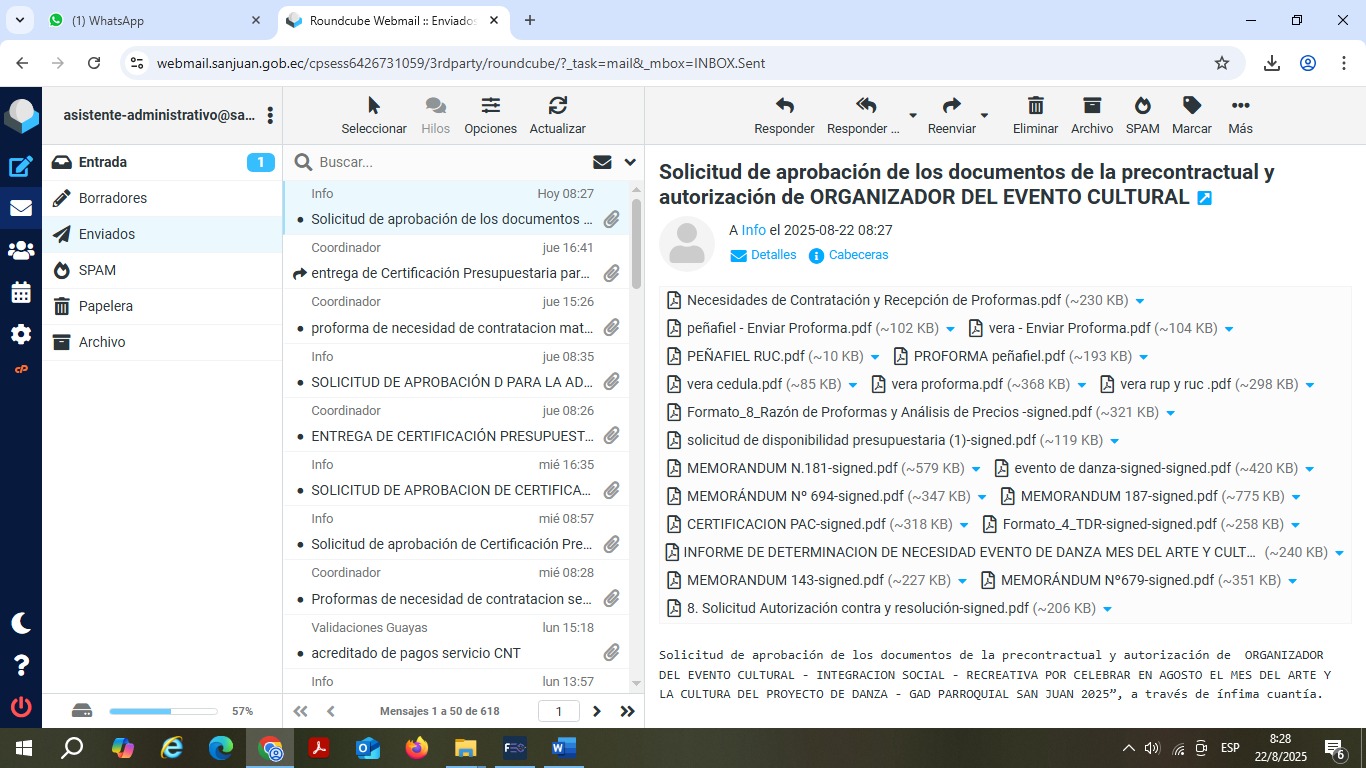Click the storage quota usage bar

163,711
